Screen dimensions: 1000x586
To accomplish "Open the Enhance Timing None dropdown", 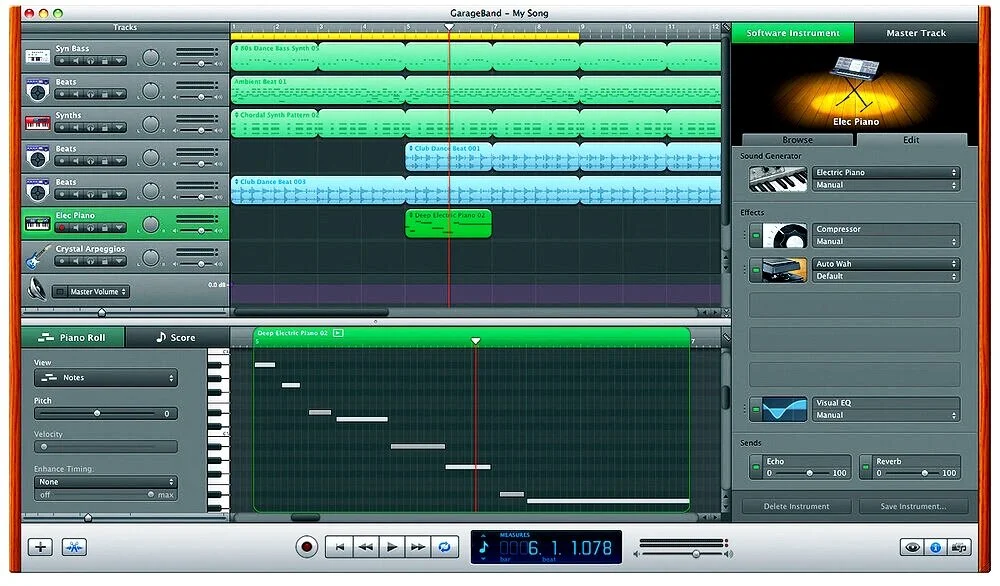I will (x=106, y=482).
